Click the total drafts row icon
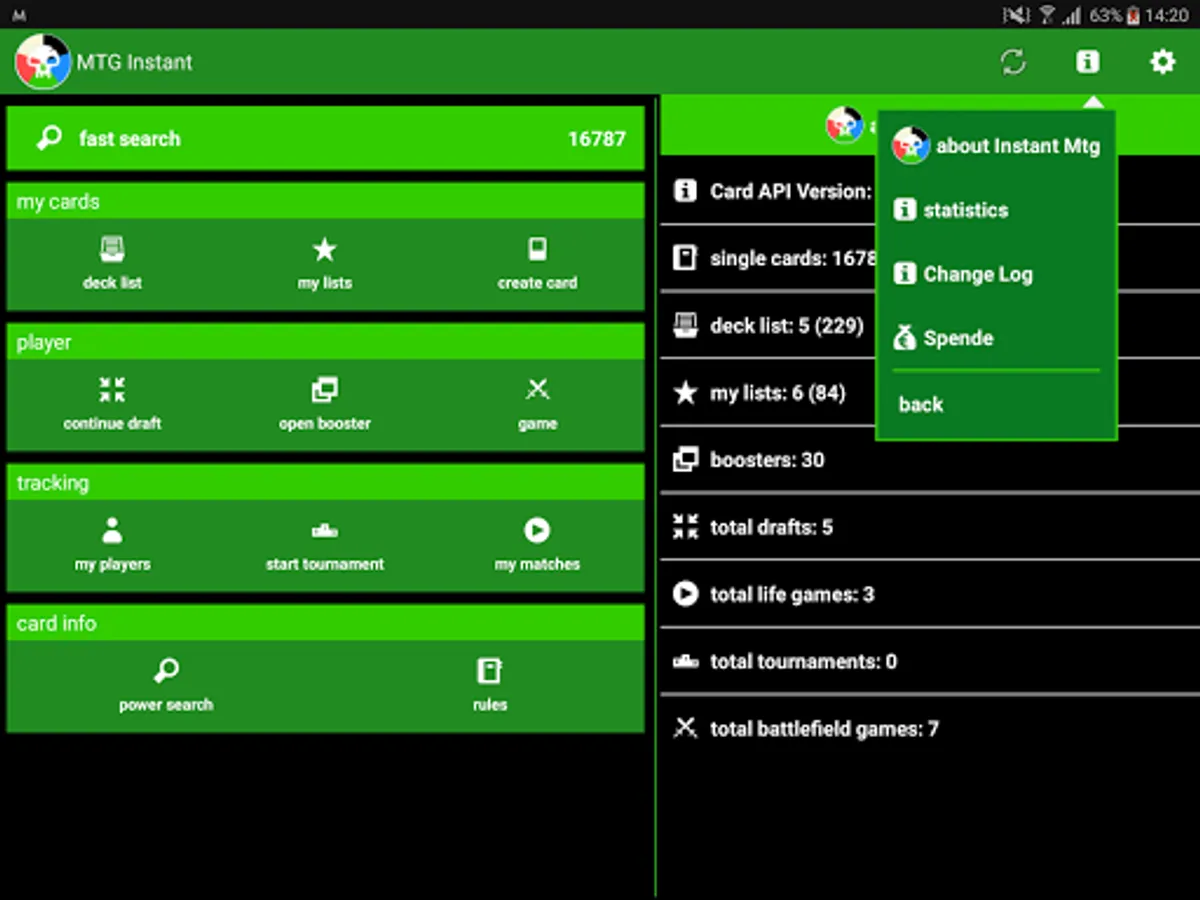The width and height of the screenshot is (1200, 900). (685, 527)
